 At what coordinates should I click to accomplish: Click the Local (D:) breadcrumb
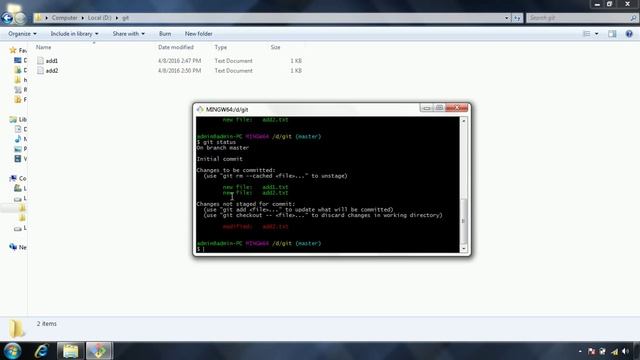coord(100,18)
